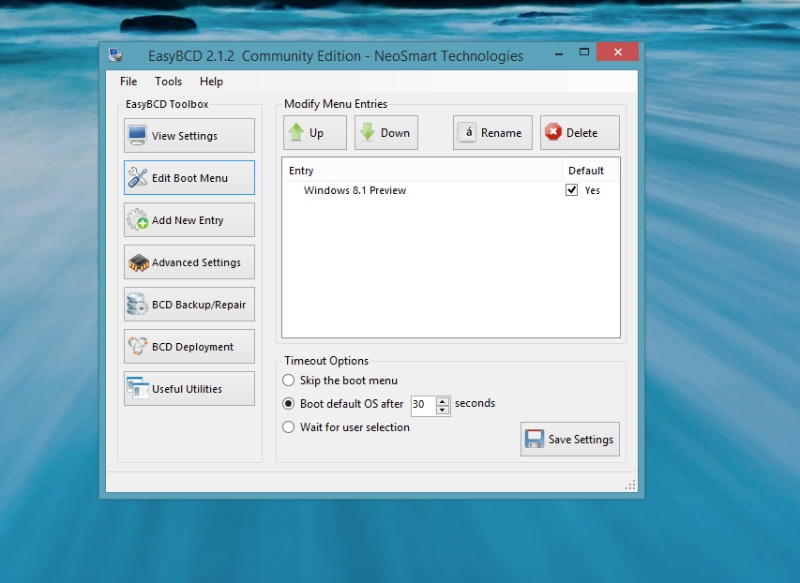Move entry up with green Up arrow

(x=315, y=133)
